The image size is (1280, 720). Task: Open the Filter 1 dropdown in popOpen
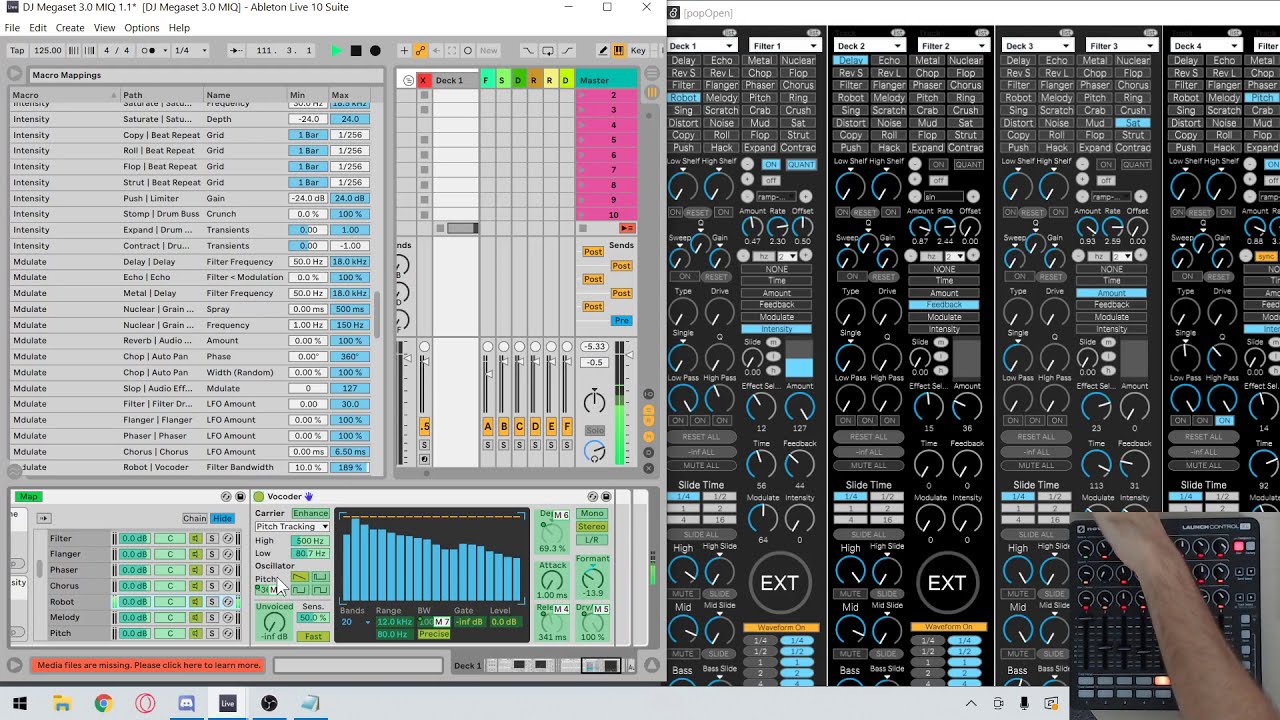point(785,46)
